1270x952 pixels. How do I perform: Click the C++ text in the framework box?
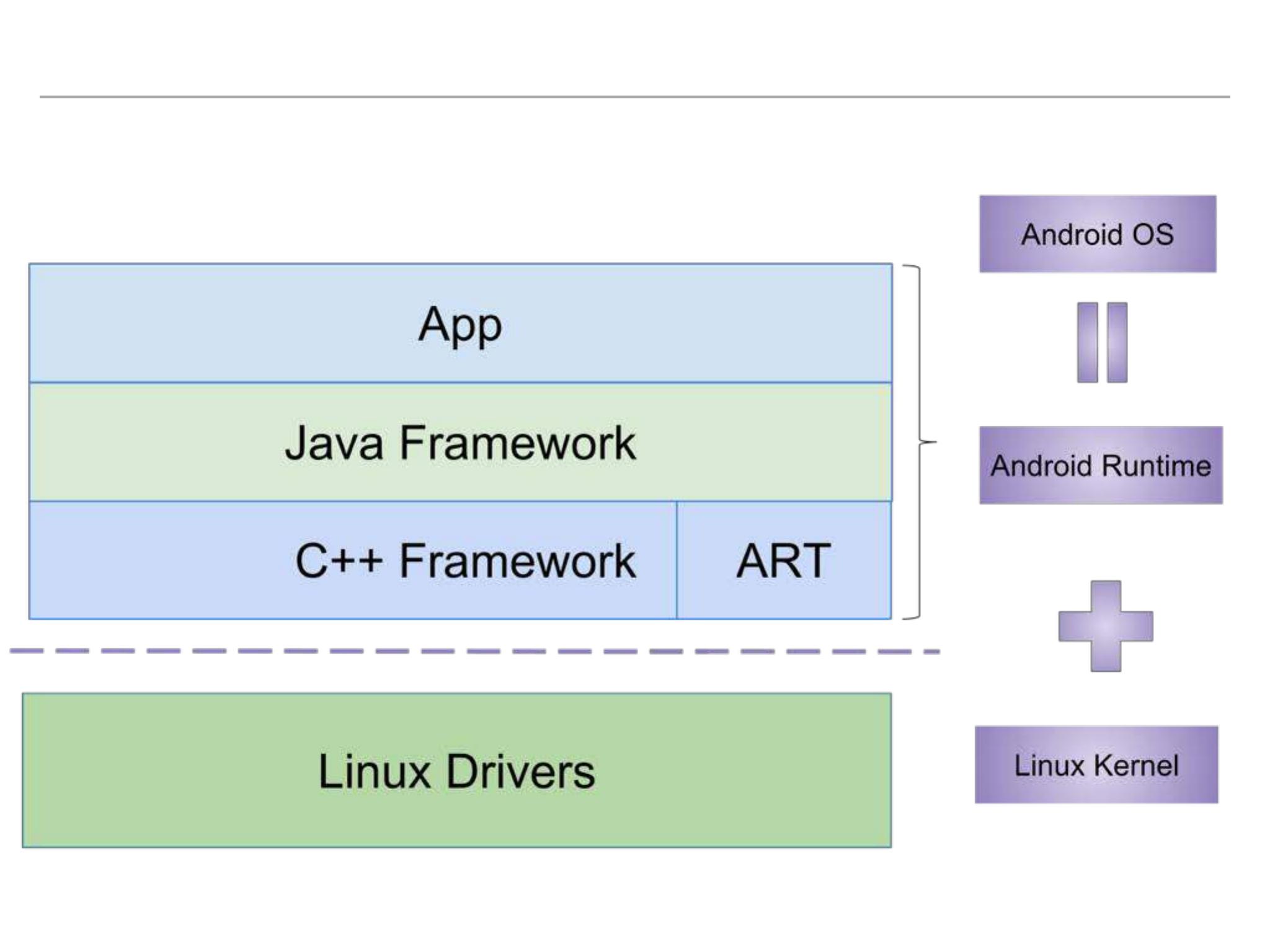339,561
